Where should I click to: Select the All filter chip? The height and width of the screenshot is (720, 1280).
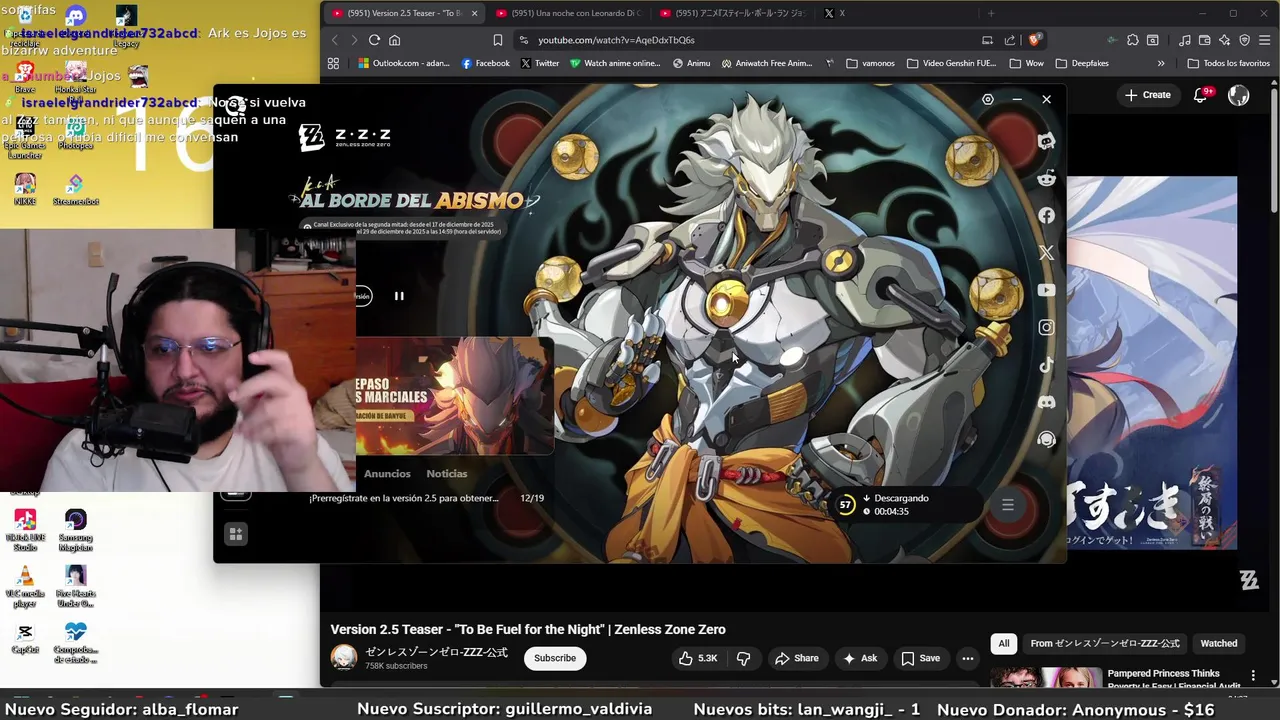(x=1004, y=643)
